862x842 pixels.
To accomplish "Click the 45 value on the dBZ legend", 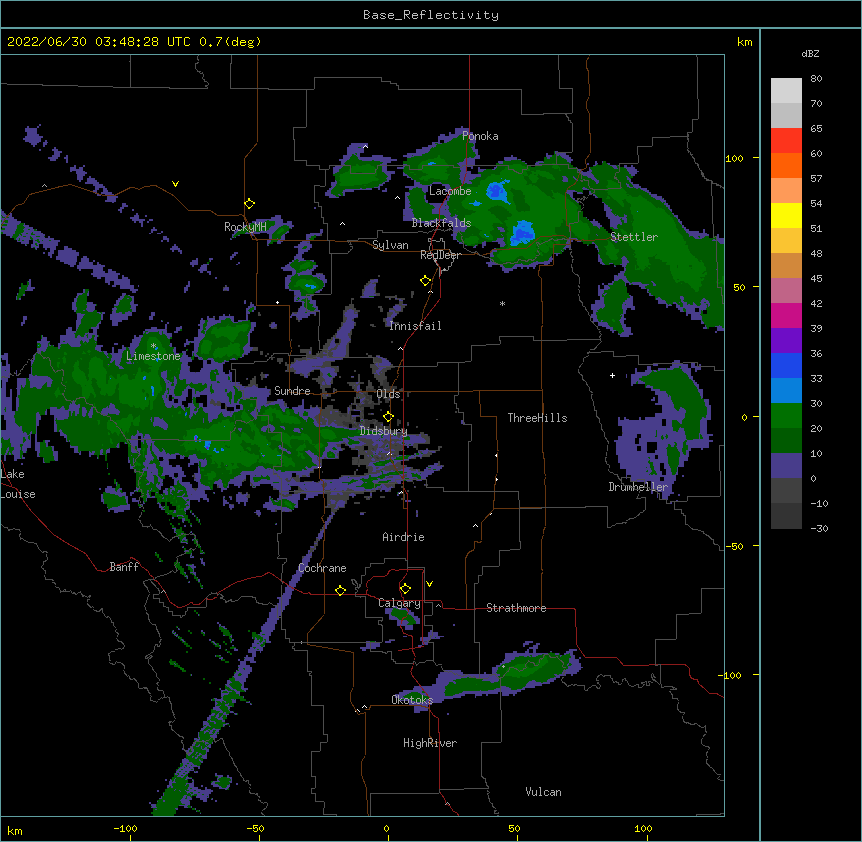I will [x=816, y=279].
